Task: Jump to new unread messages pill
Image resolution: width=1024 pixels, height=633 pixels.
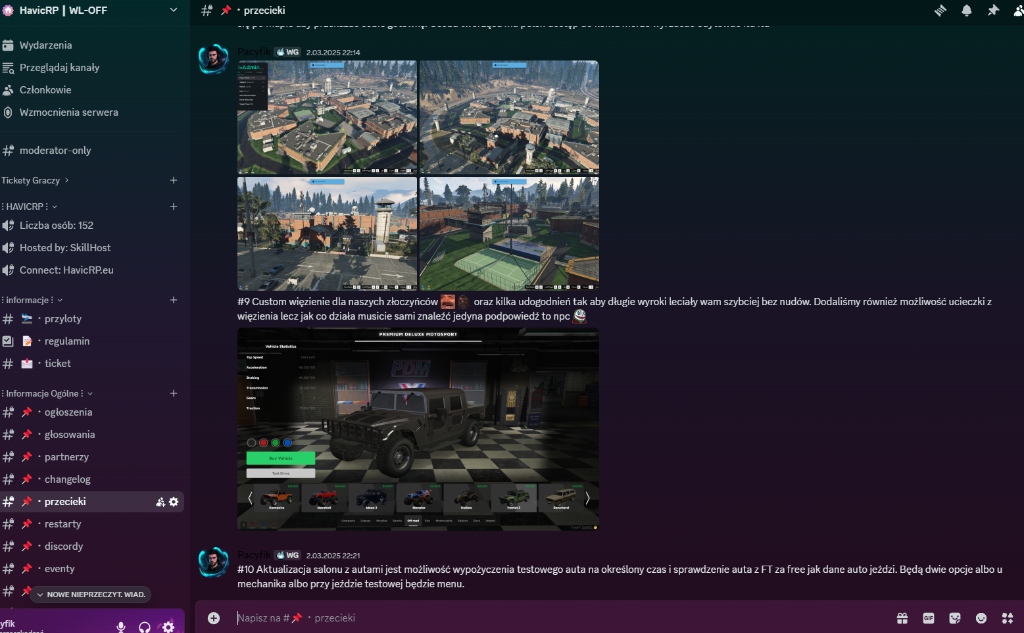Action: 91,594
